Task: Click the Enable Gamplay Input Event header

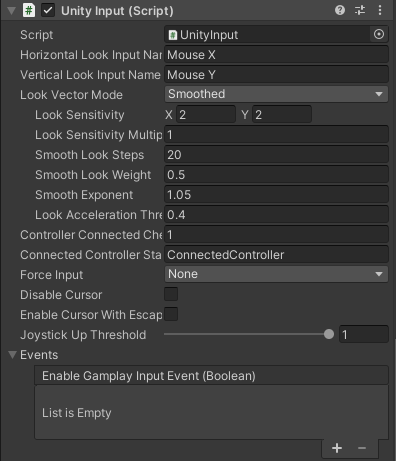Action: pos(211,376)
